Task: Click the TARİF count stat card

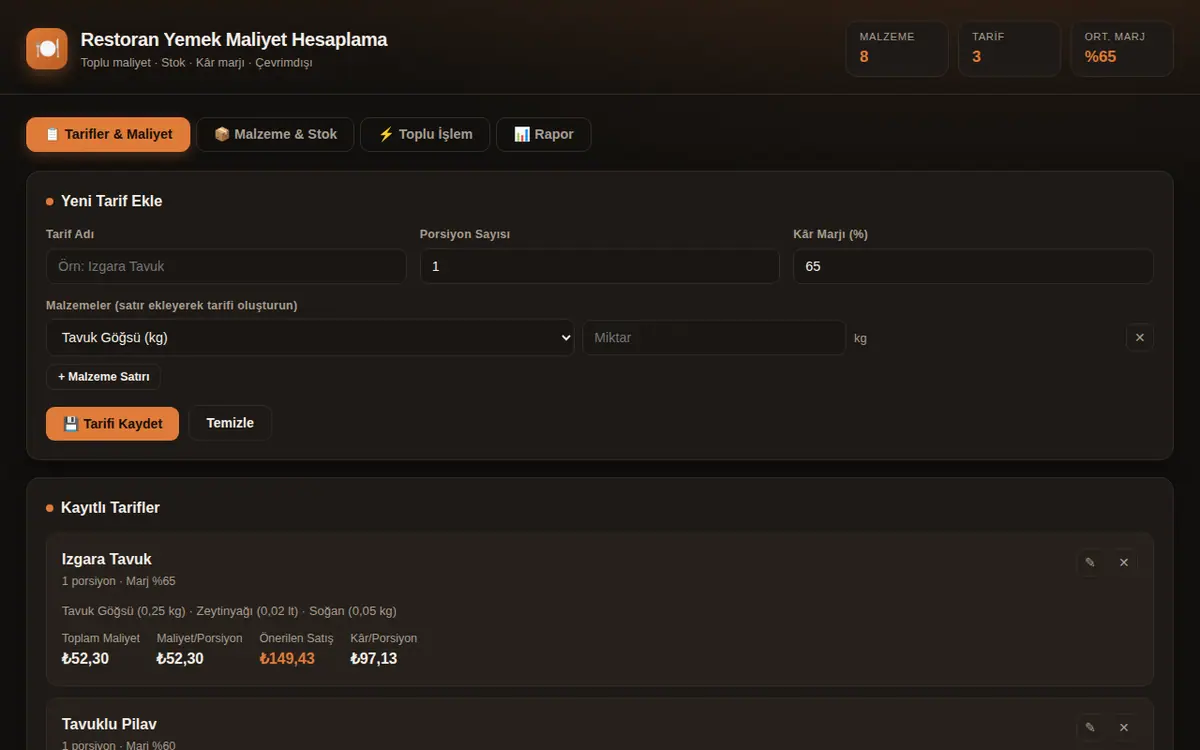Action: [x=1009, y=49]
